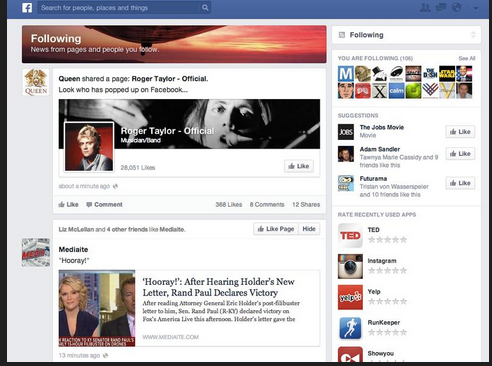
Task: Open the Following RSS feed icon
Action: [x=342, y=35]
